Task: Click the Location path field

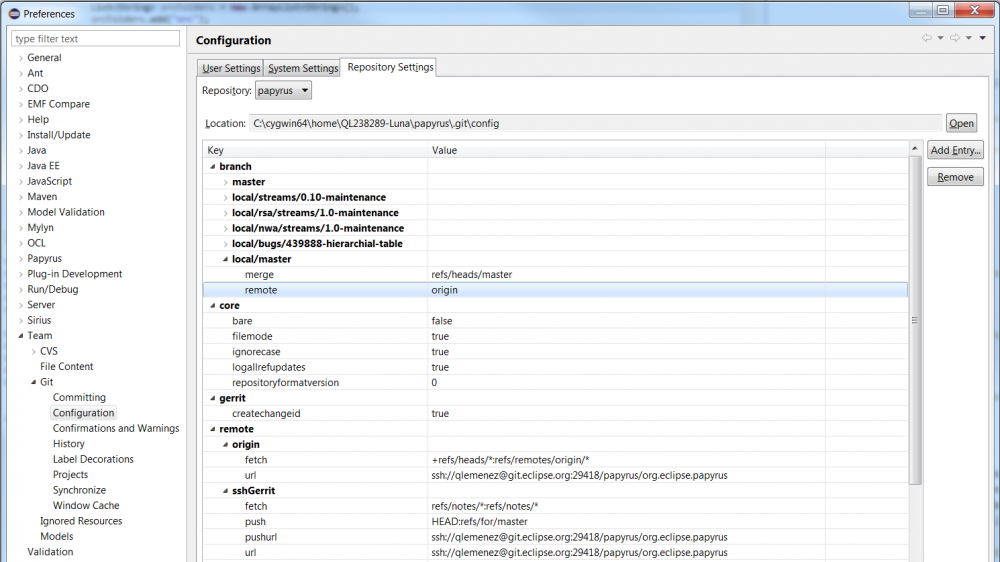Action: pyautogui.click(x=595, y=123)
